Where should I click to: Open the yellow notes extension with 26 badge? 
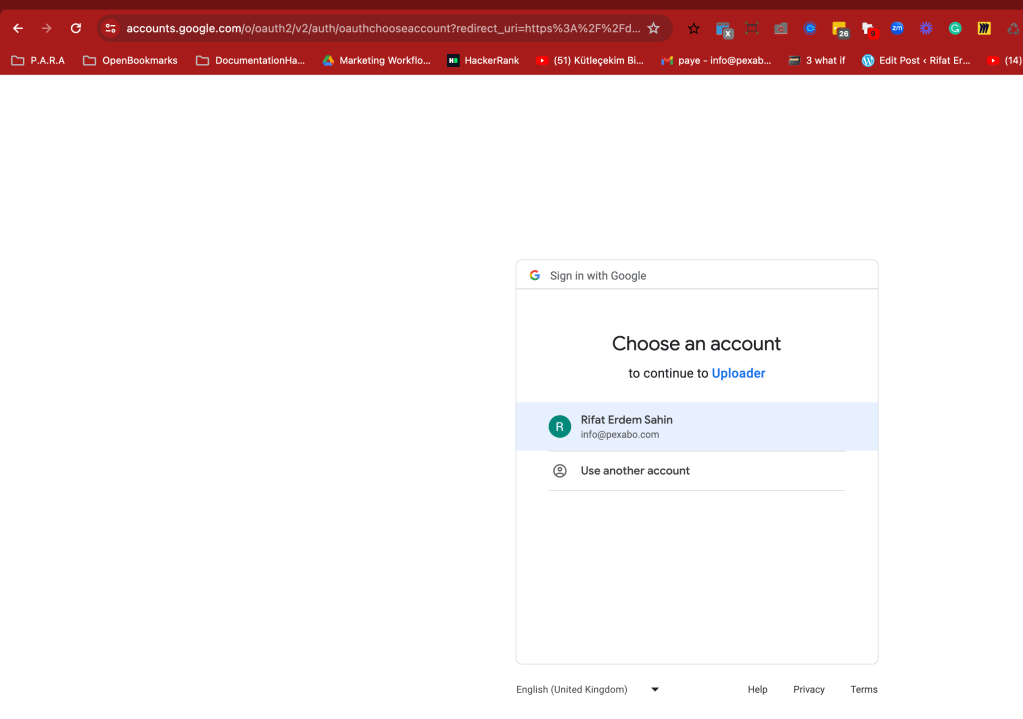pyautogui.click(x=840, y=29)
